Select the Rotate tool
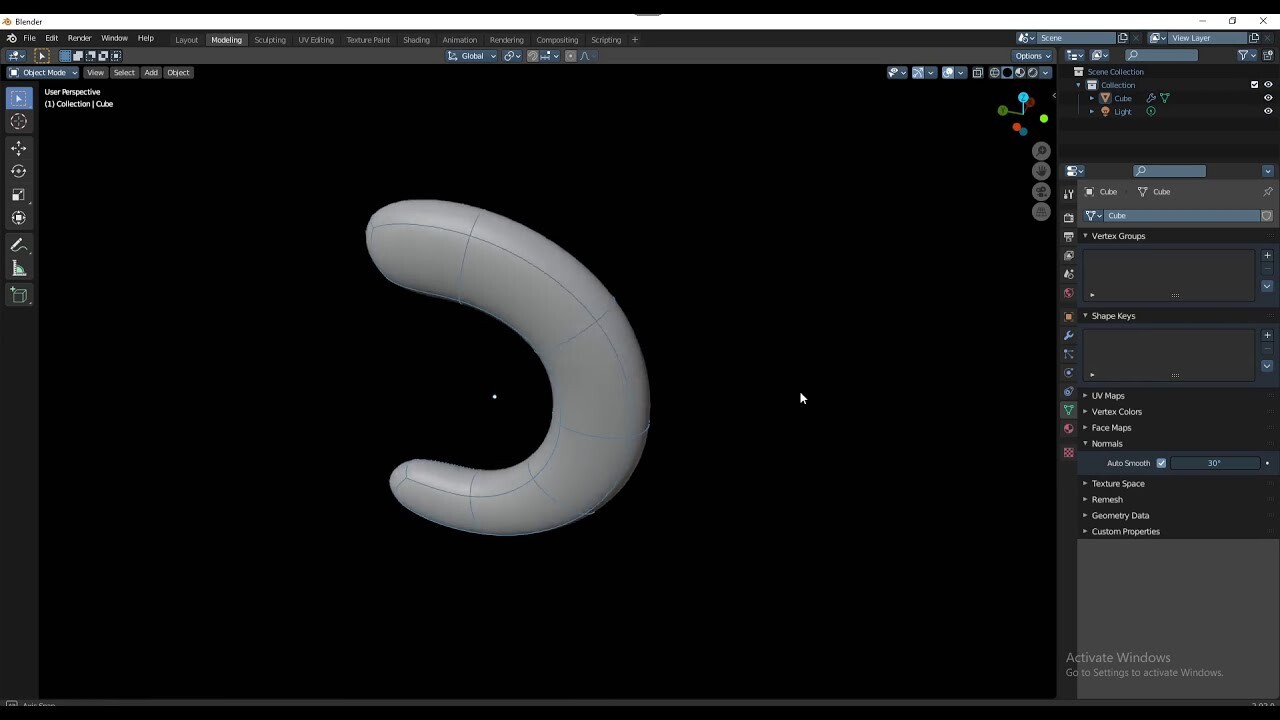Screen dimensions: 1280x720 pyautogui.click(x=18, y=171)
